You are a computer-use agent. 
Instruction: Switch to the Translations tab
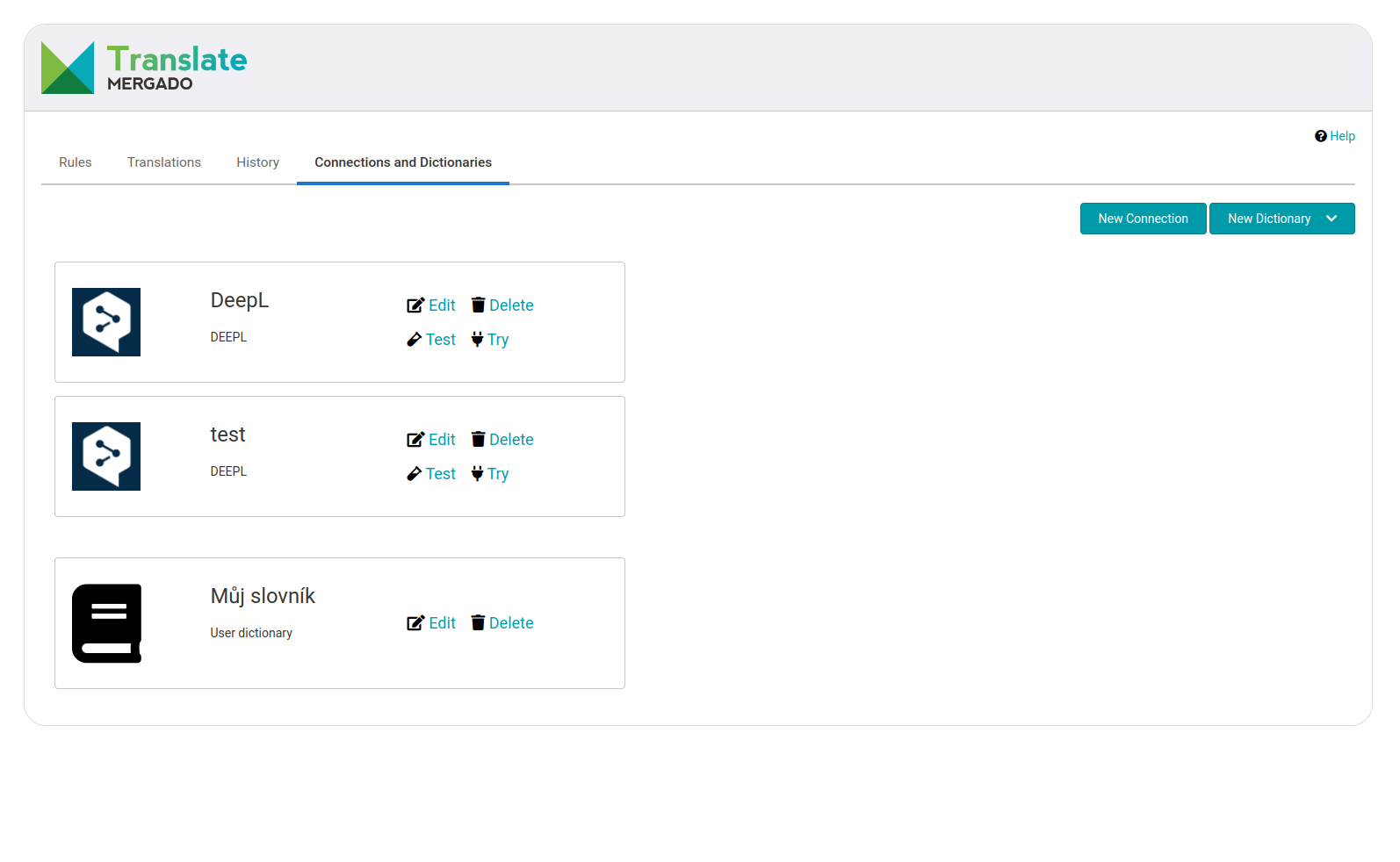pos(164,162)
